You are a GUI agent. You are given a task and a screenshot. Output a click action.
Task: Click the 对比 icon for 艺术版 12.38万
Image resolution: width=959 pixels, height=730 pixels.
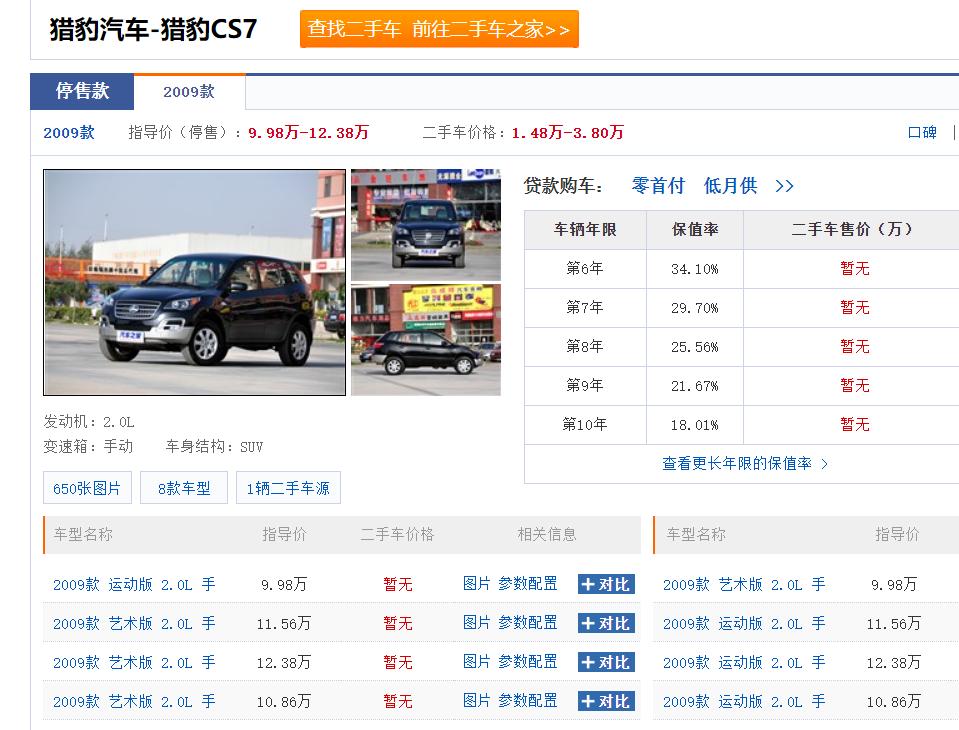click(605, 661)
